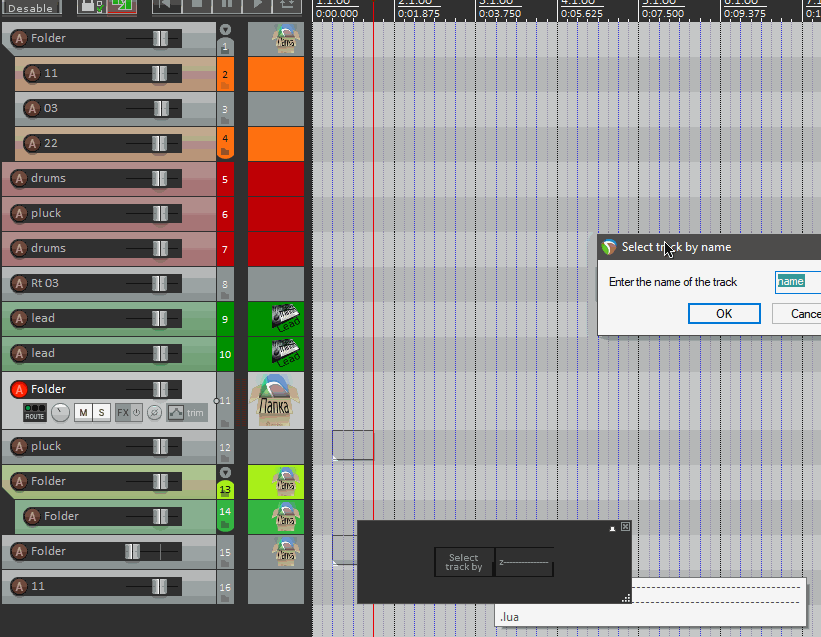Viewport: 821px width, 637px height.
Task: Click trim automation mode on track 11
Action: 195,413
